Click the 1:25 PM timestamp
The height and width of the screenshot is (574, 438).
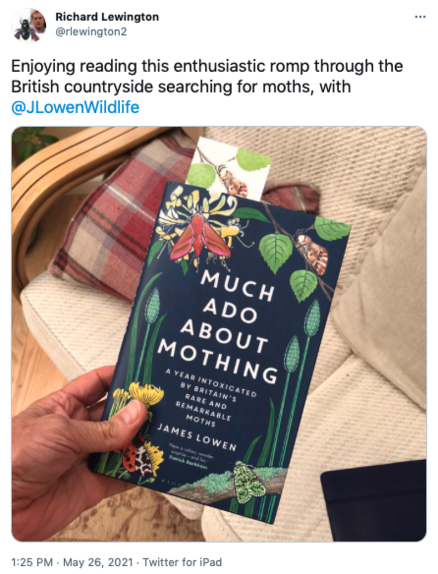point(32,562)
